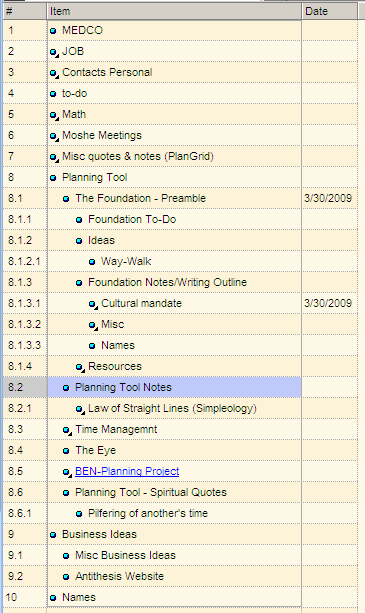Select the Business Ideas item

pos(99,534)
